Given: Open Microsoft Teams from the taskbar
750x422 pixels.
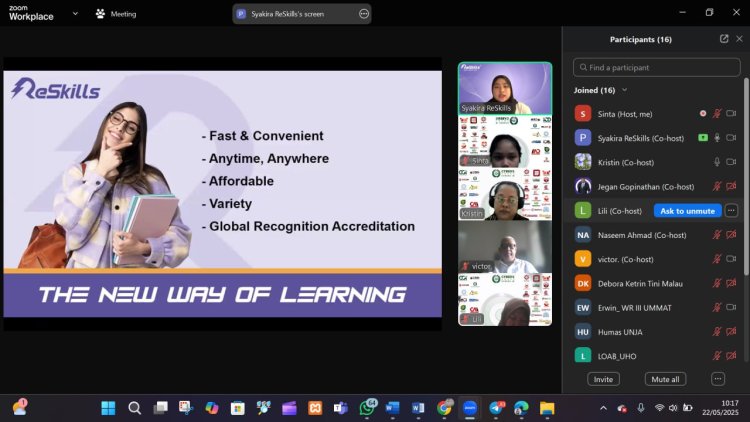Looking at the screenshot, I should click(341, 408).
